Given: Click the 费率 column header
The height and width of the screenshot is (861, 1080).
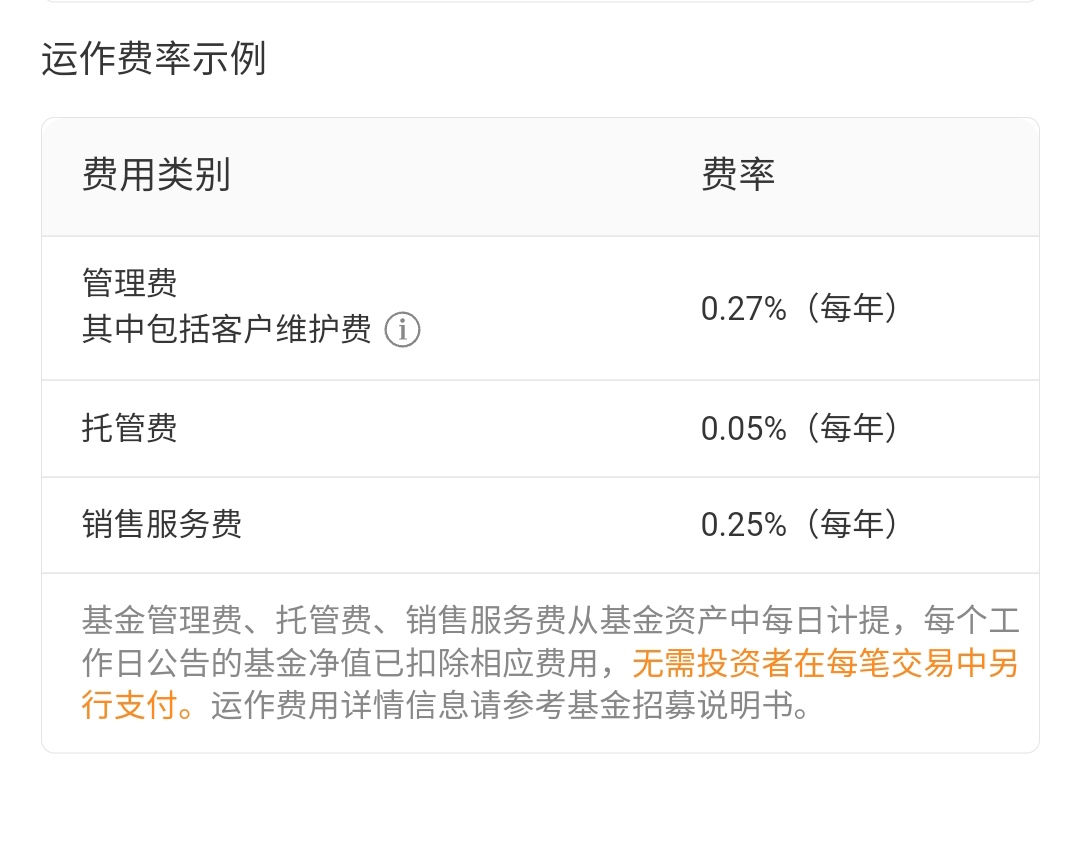Looking at the screenshot, I should [x=739, y=175].
